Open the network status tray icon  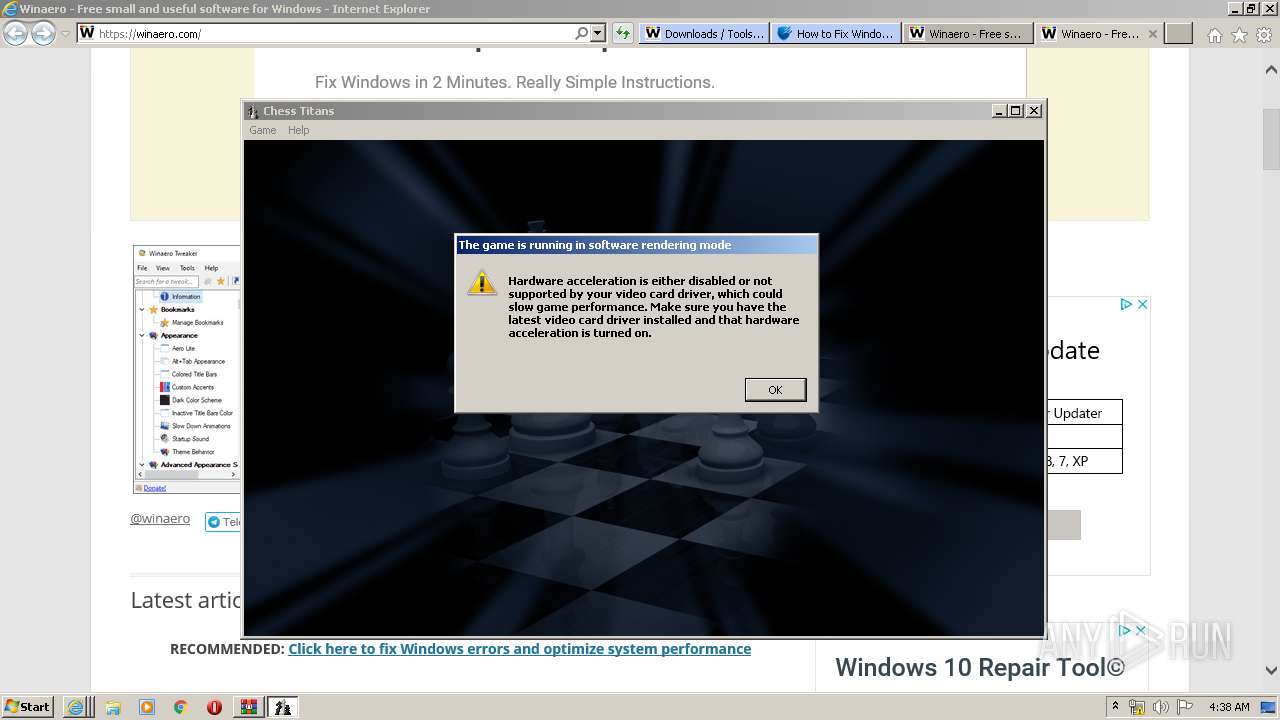click(1138, 707)
